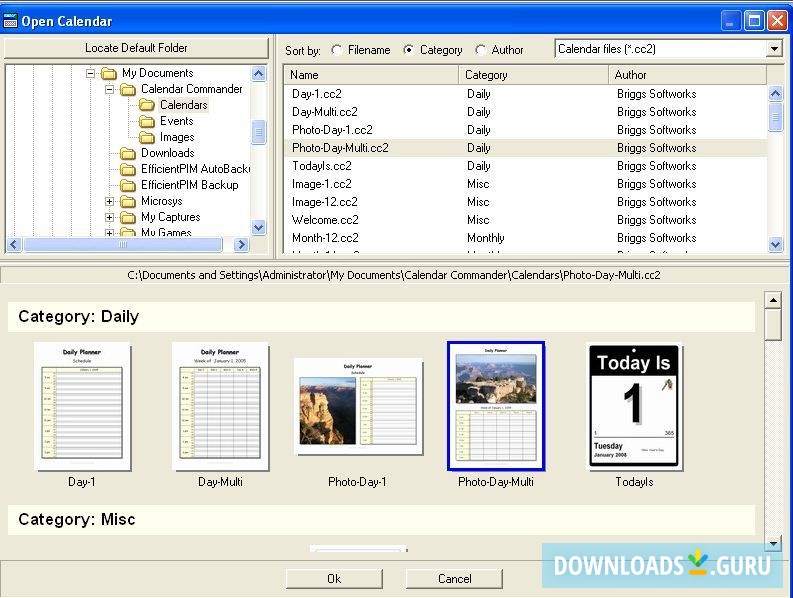Click the Open Calendar title bar icon

click(x=10, y=21)
